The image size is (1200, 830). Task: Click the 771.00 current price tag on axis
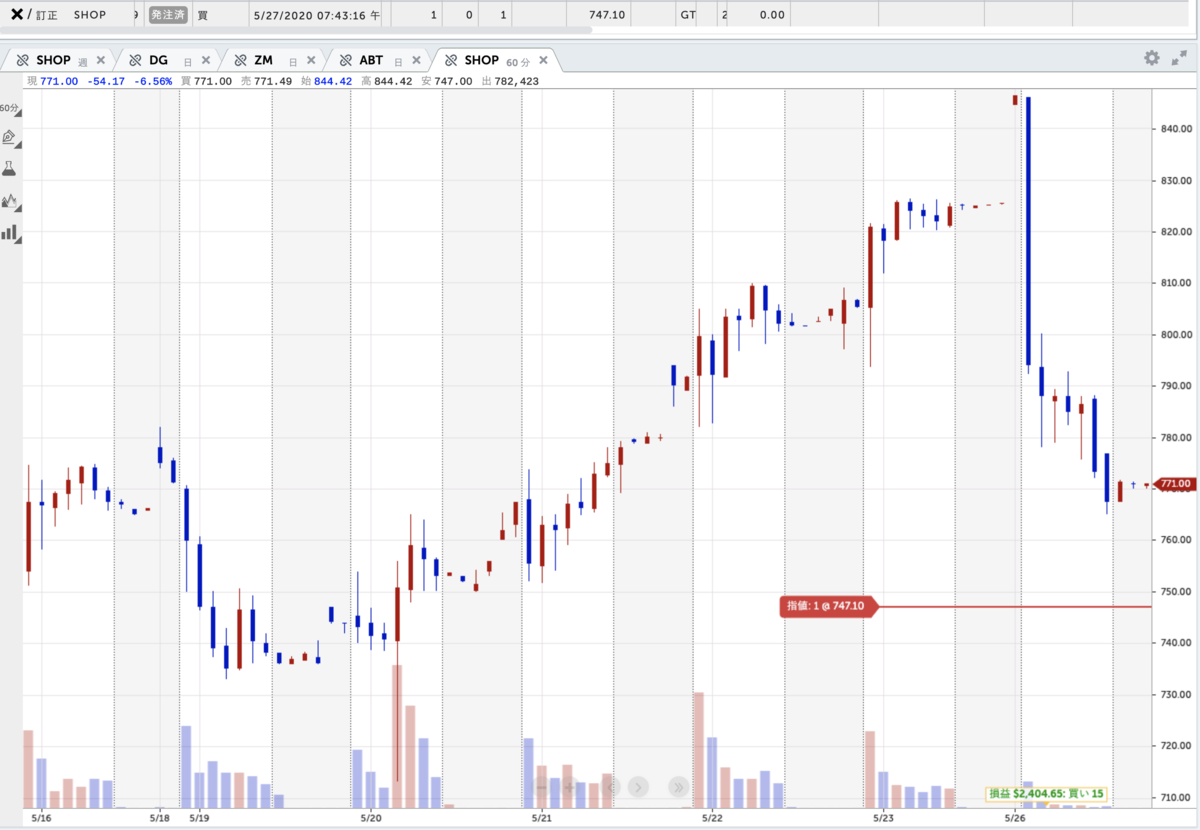[1175, 484]
